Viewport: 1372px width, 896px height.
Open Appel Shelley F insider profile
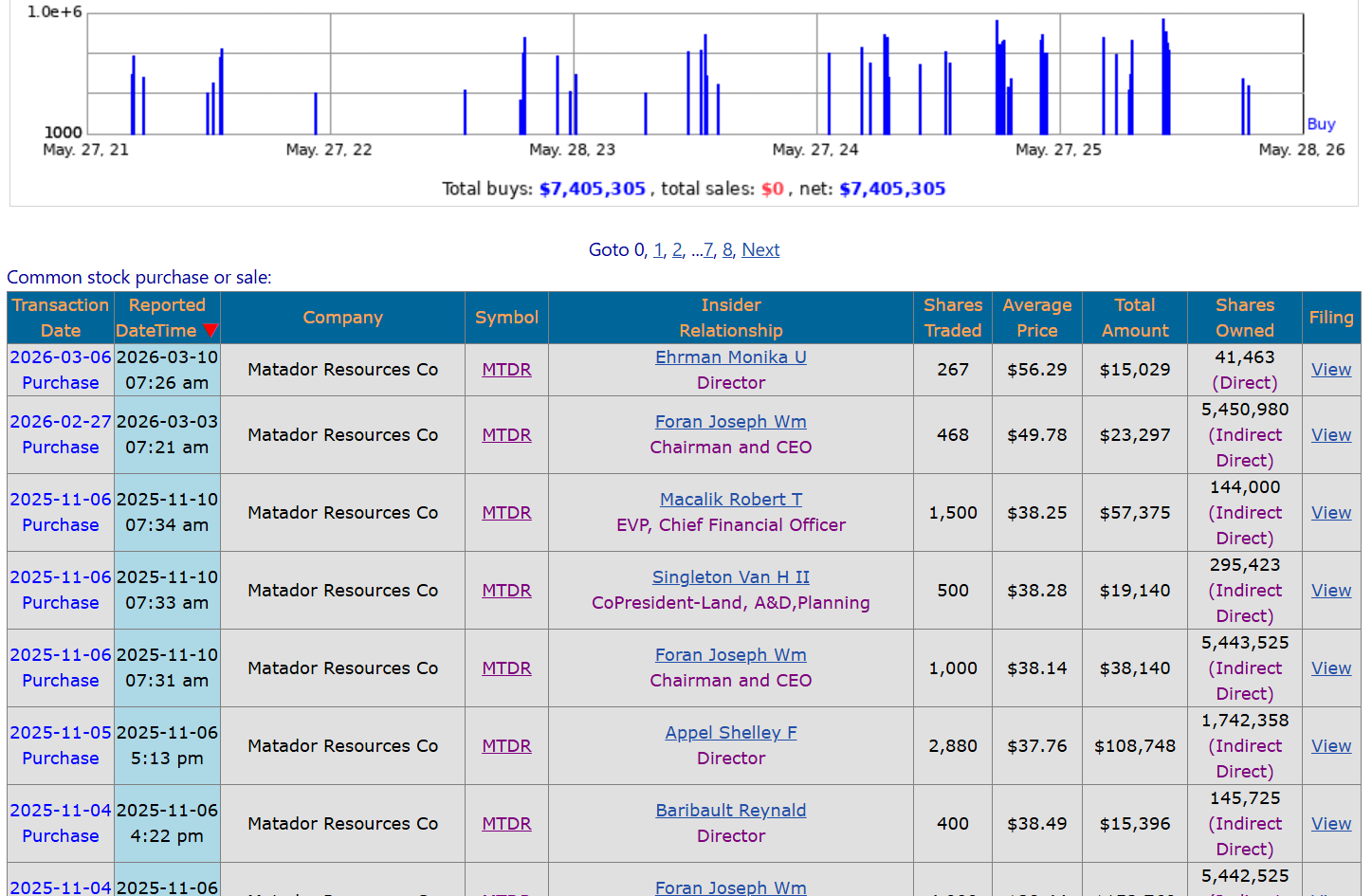tap(731, 732)
